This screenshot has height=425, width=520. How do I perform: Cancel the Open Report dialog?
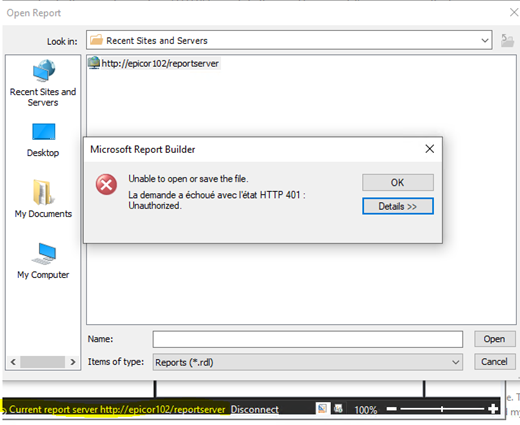click(x=494, y=362)
